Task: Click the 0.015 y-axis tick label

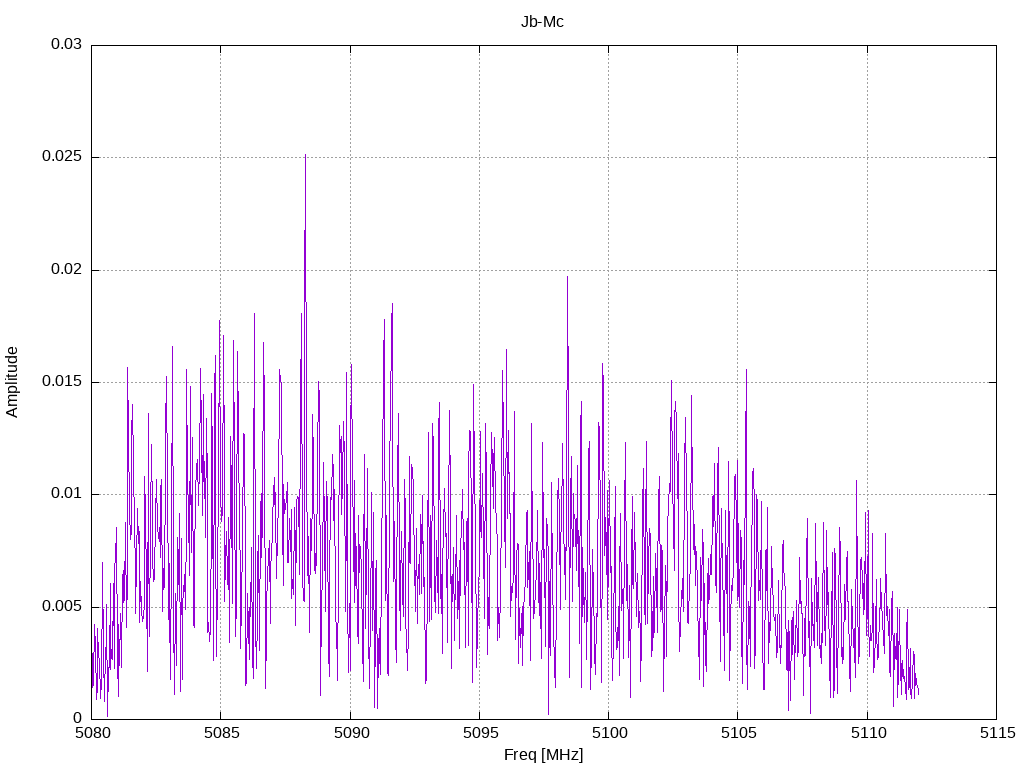Action: (63, 381)
